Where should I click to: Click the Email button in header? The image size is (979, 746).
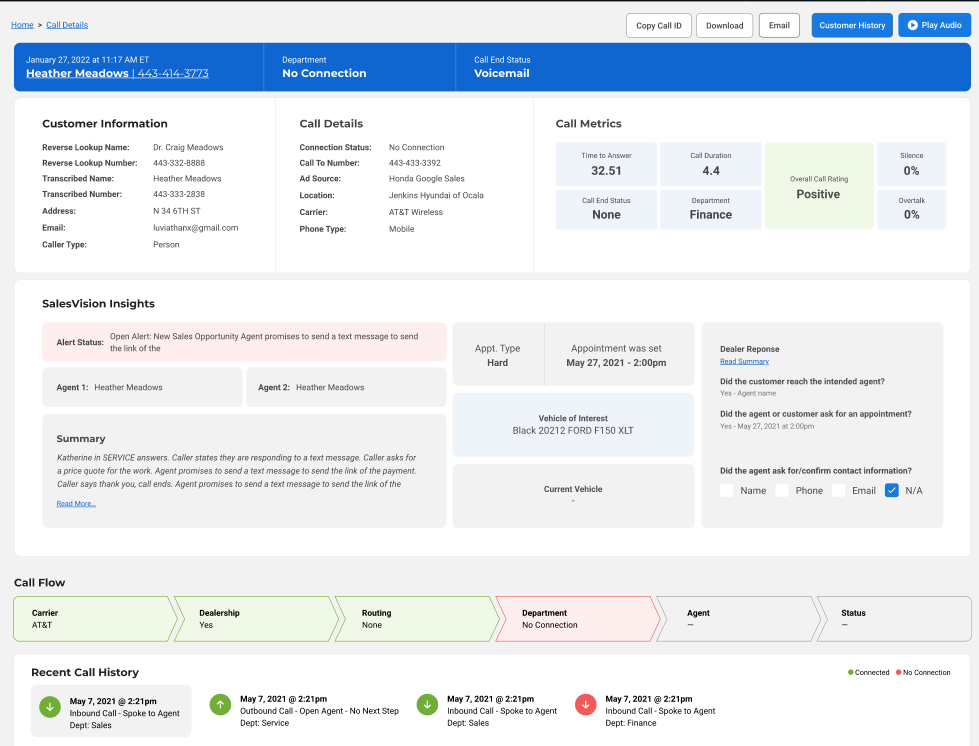[779, 25]
